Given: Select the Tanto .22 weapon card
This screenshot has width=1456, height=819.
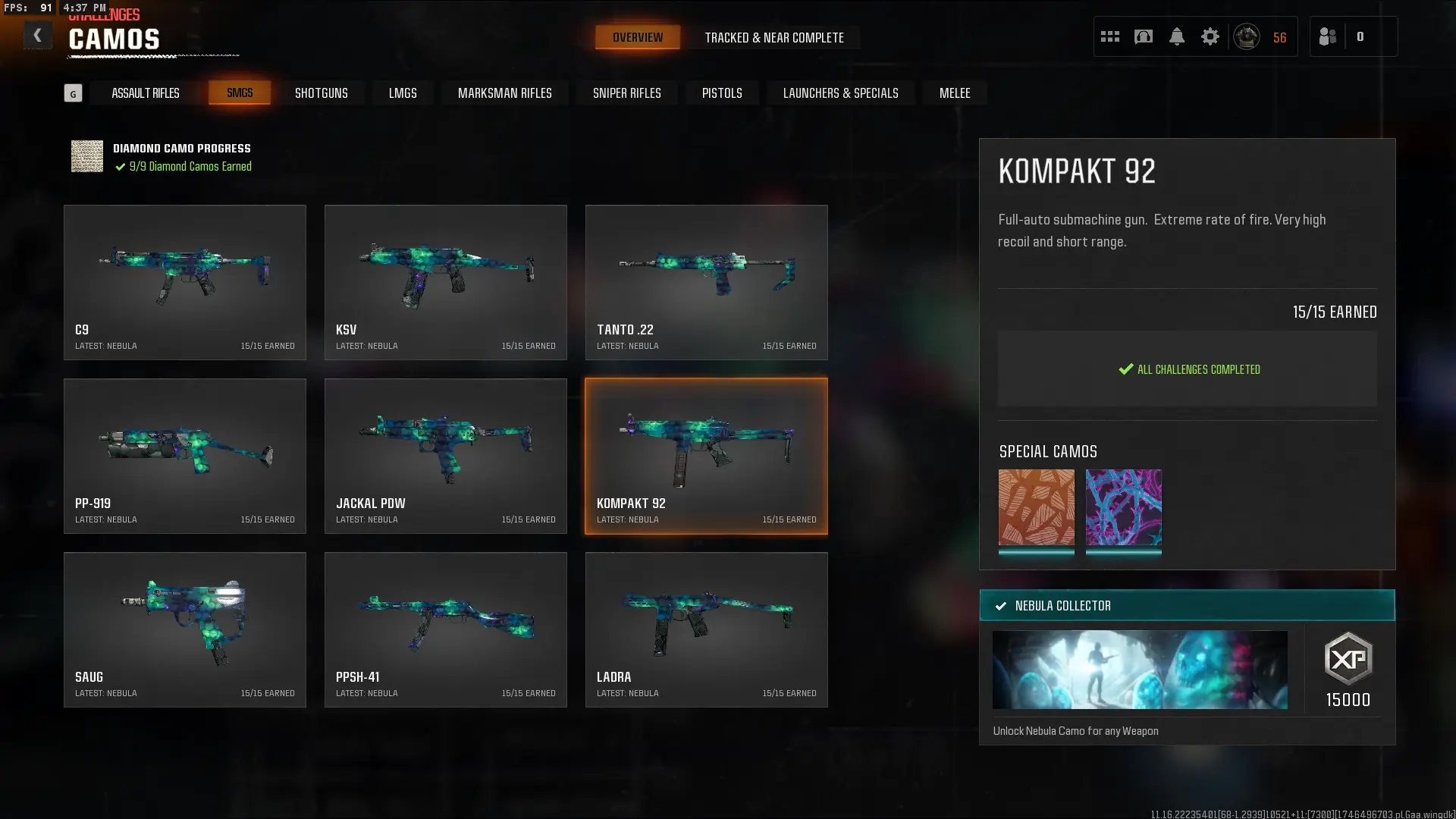Looking at the screenshot, I should 706,282.
